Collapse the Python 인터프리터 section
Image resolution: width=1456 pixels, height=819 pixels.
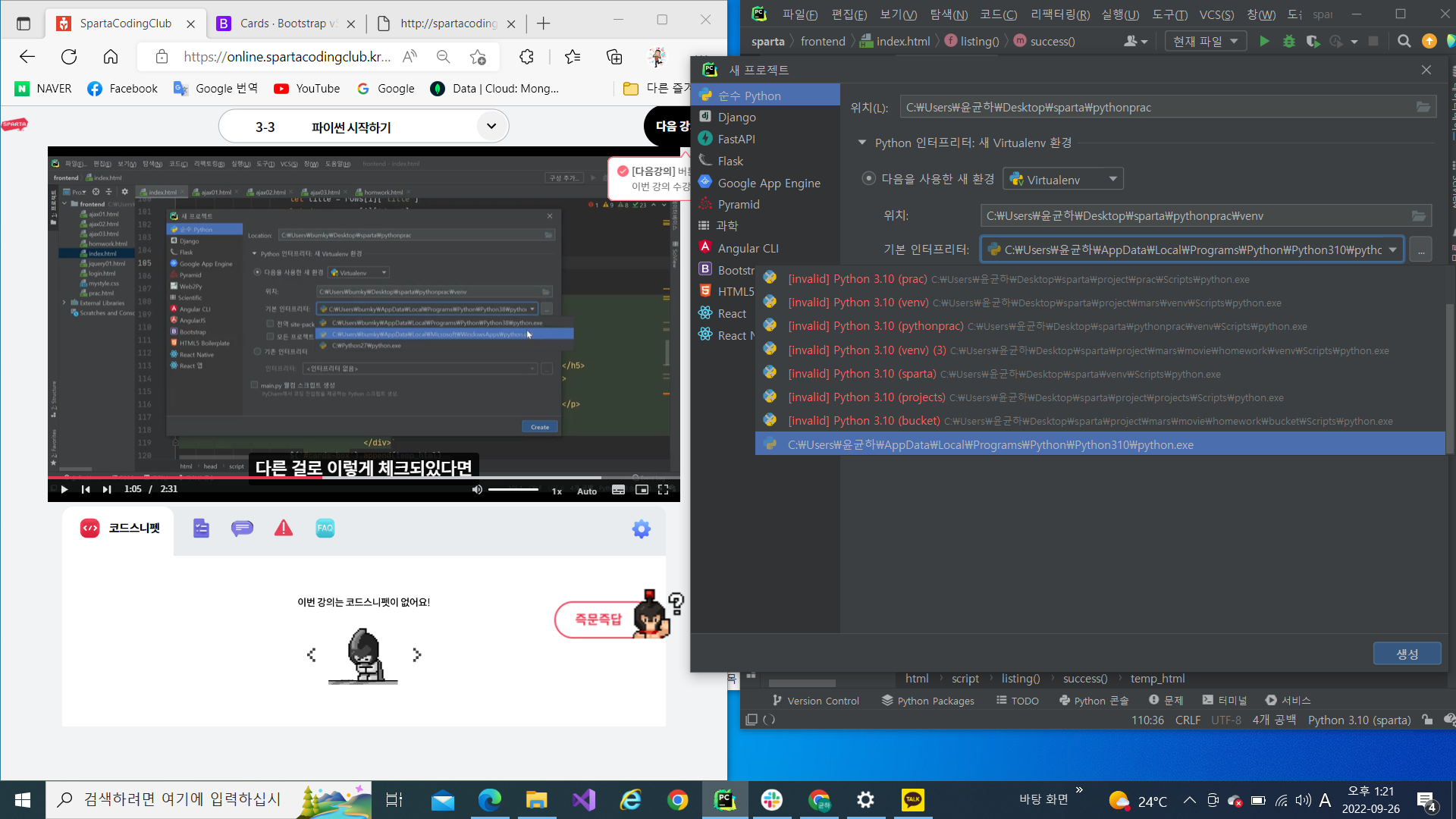pyautogui.click(x=861, y=143)
